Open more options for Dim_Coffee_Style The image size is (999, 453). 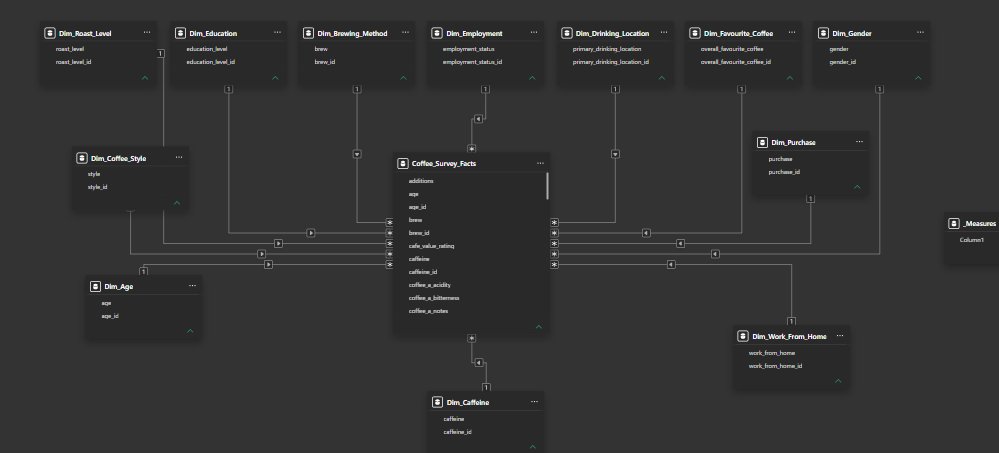click(179, 157)
